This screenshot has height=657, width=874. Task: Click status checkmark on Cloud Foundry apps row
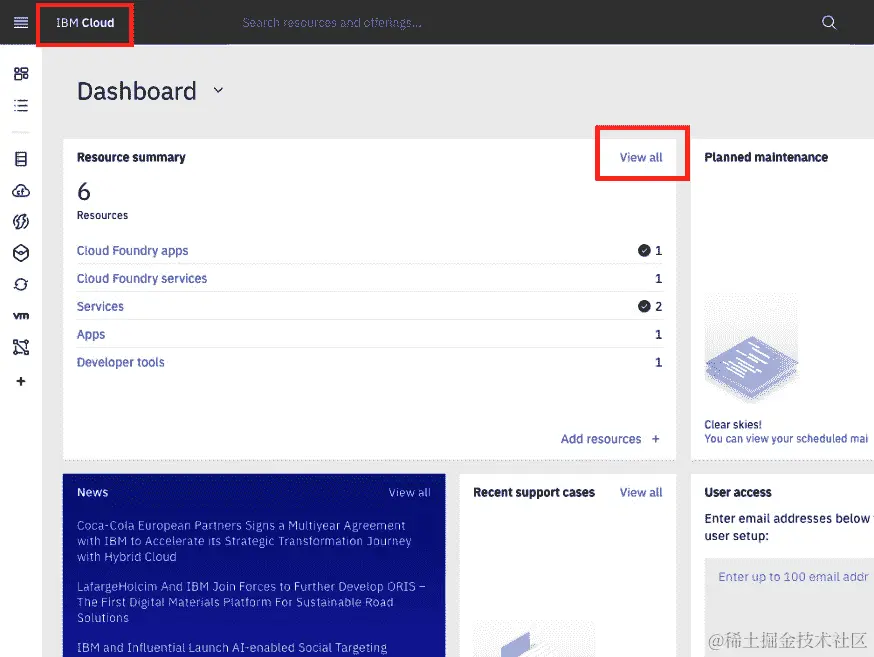click(x=644, y=251)
